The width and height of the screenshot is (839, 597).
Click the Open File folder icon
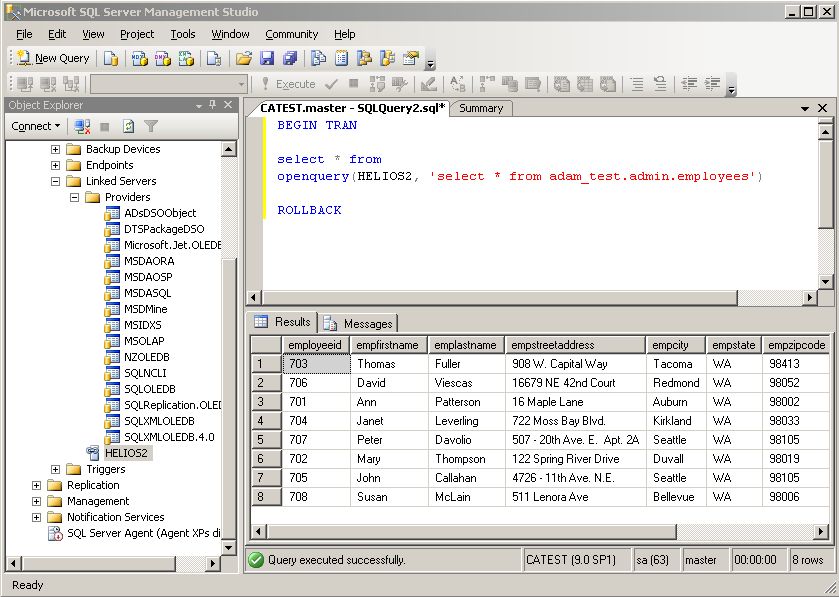pyautogui.click(x=243, y=58)
